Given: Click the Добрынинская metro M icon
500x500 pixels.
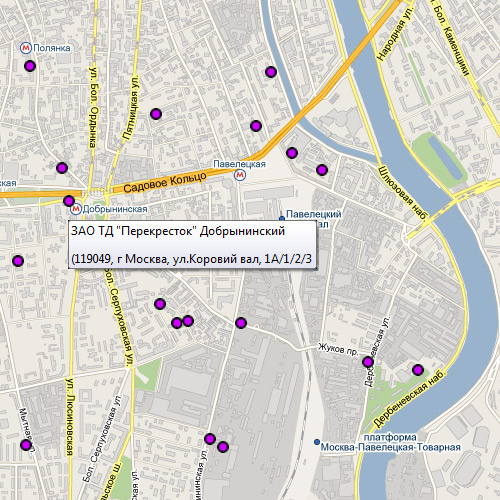Looking at the screenshot, I should [x=76, y=209].
